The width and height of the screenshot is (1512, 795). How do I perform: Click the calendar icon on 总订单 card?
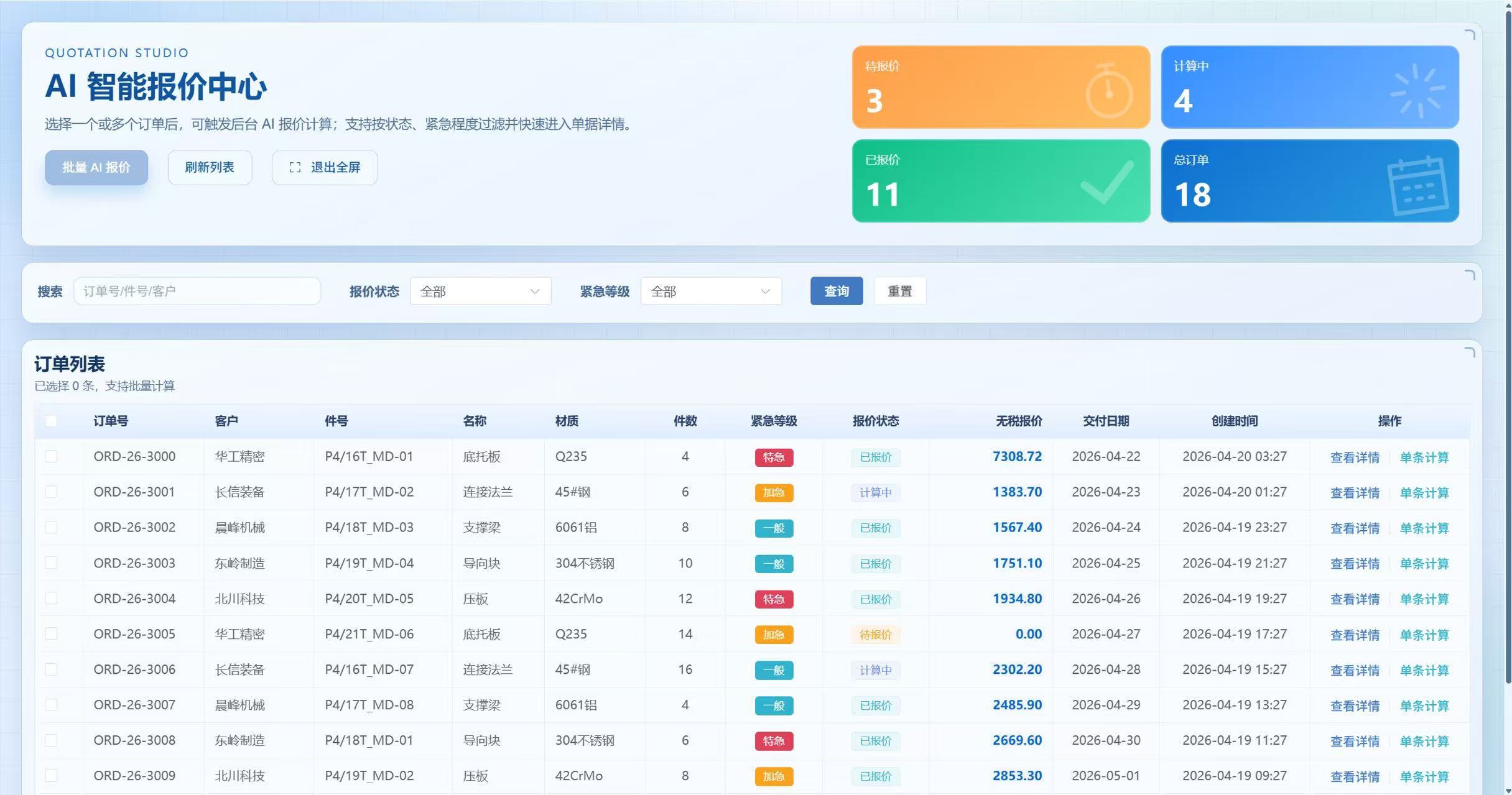point(1418,185)
